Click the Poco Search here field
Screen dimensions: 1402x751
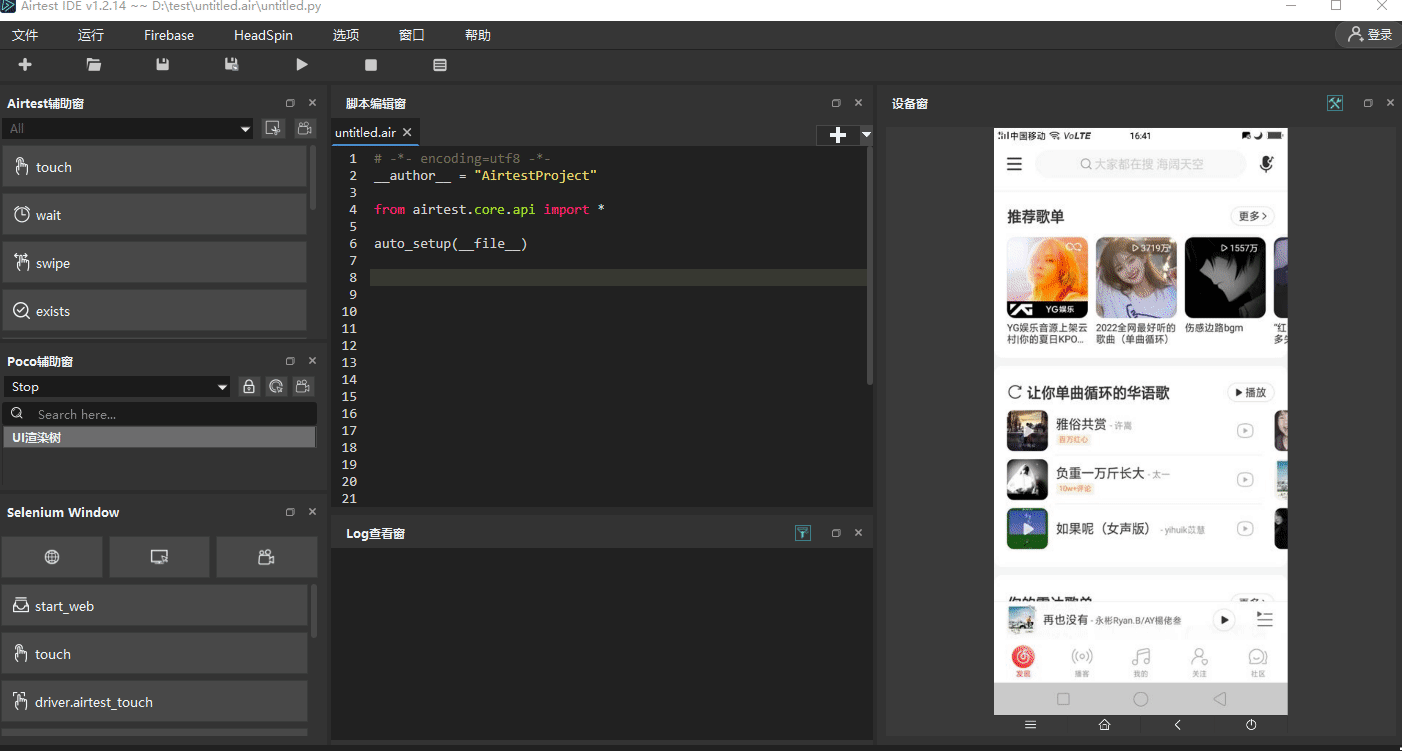[160, 414]
